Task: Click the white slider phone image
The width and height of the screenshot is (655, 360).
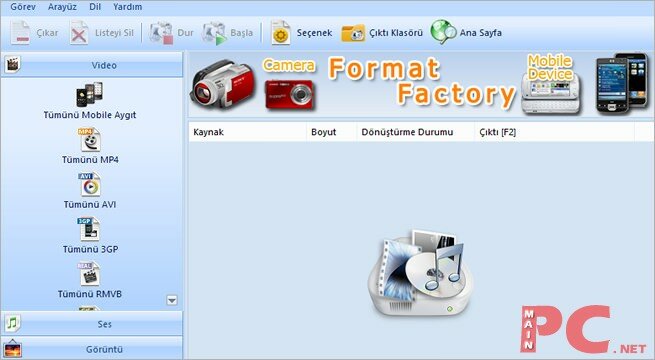Action: [551, 95]
